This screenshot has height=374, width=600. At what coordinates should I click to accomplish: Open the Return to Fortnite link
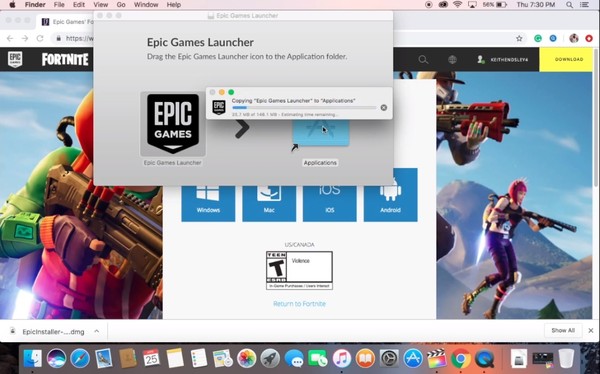(299, 304)
